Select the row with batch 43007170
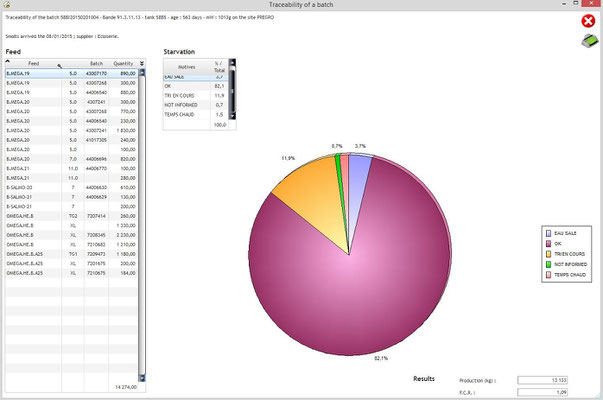This screenshot has width=603, height=400. point(72,73)
